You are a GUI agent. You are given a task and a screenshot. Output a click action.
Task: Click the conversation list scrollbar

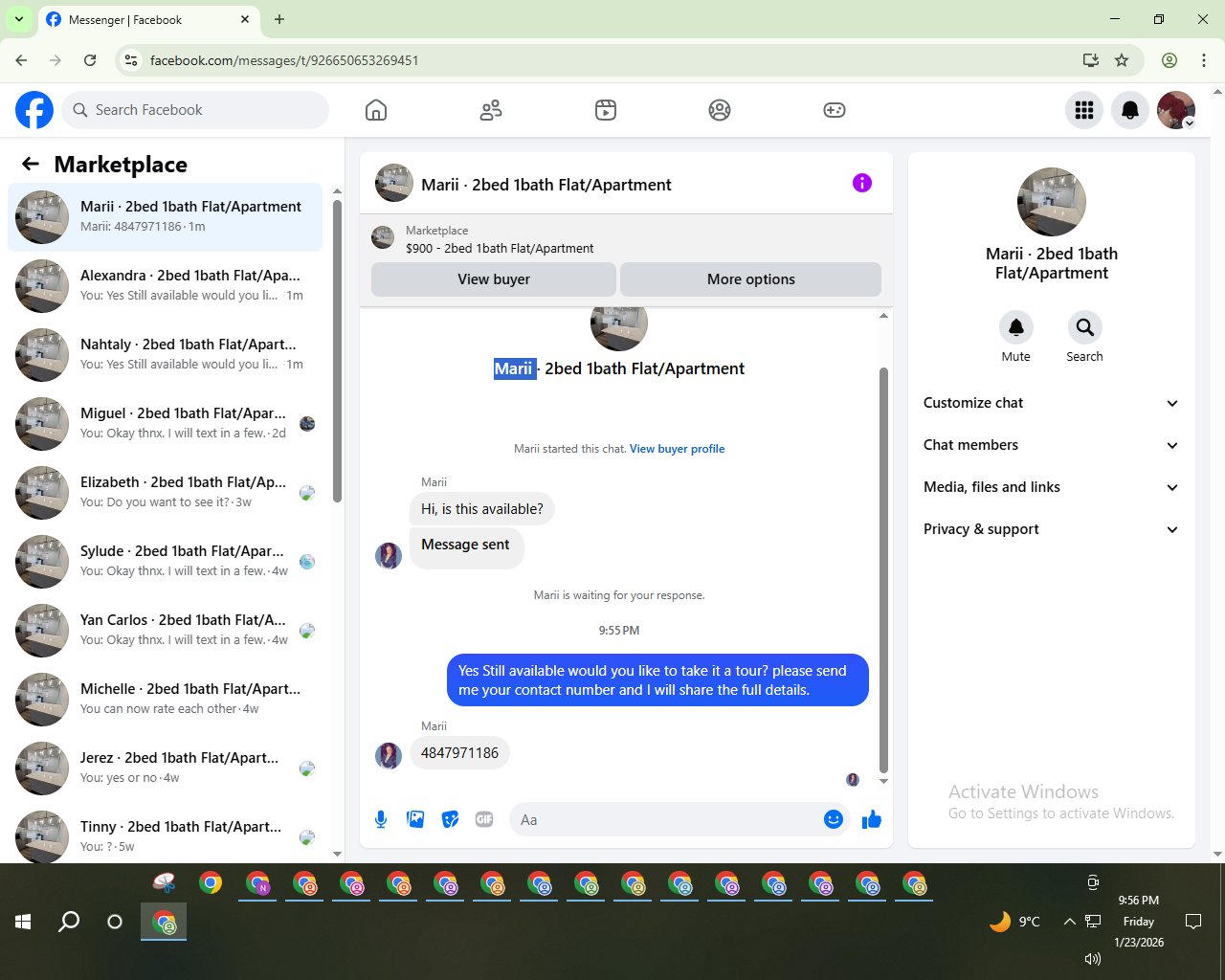click(x=337, y=351)
